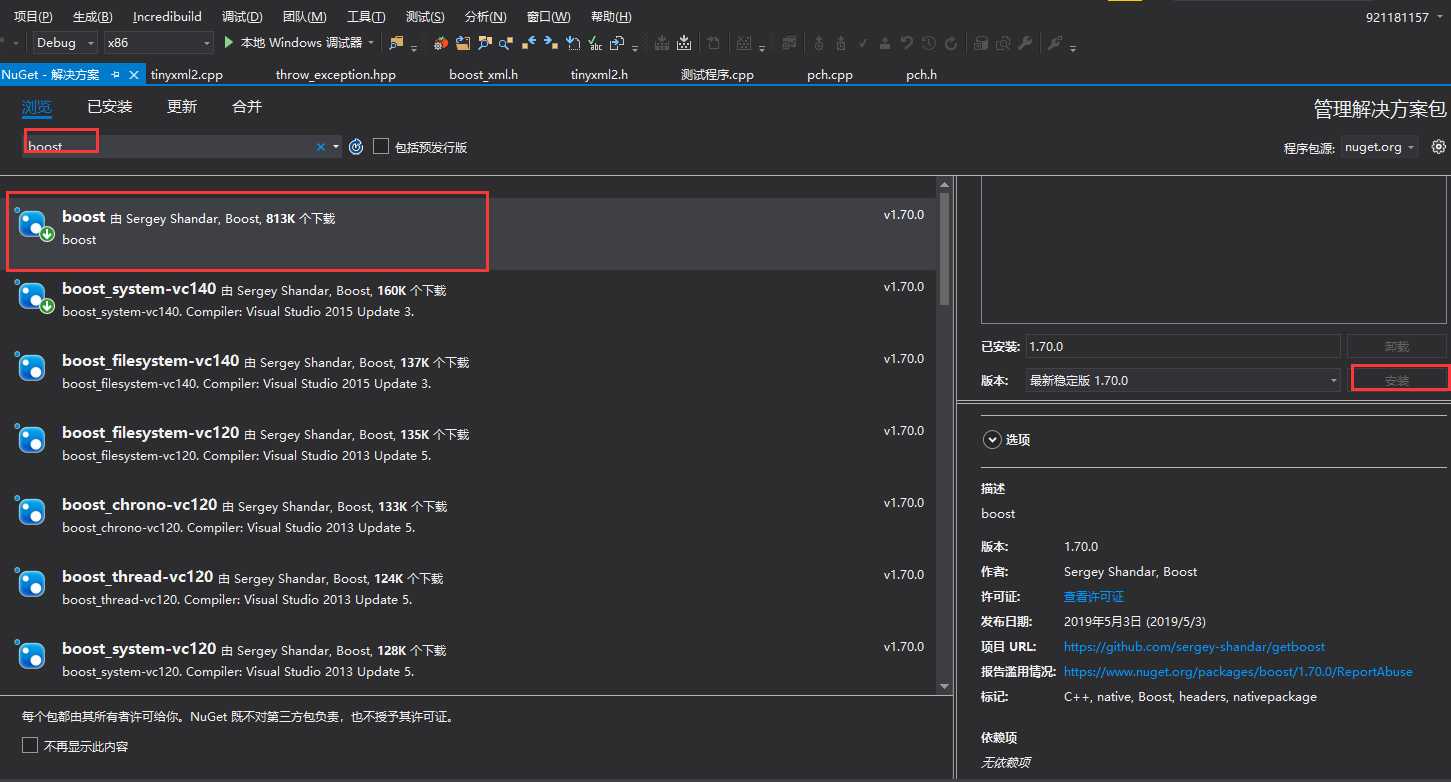Open the x86 platform dropdown
This screenshot has width=1451, height=782.
click(158, 43)
